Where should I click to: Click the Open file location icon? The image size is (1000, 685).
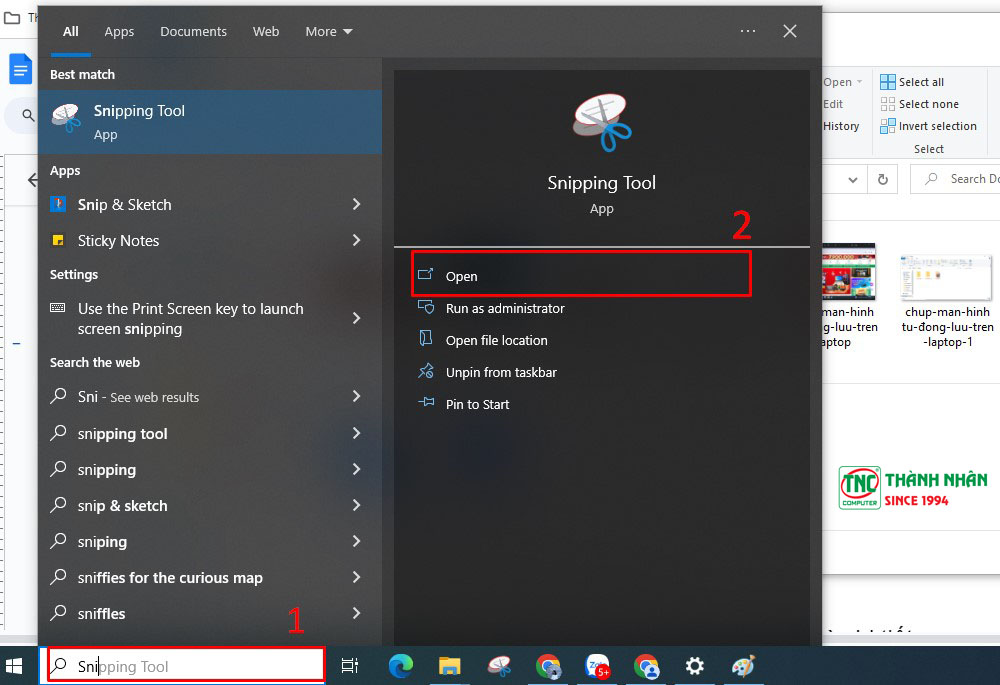click(425, 338)
